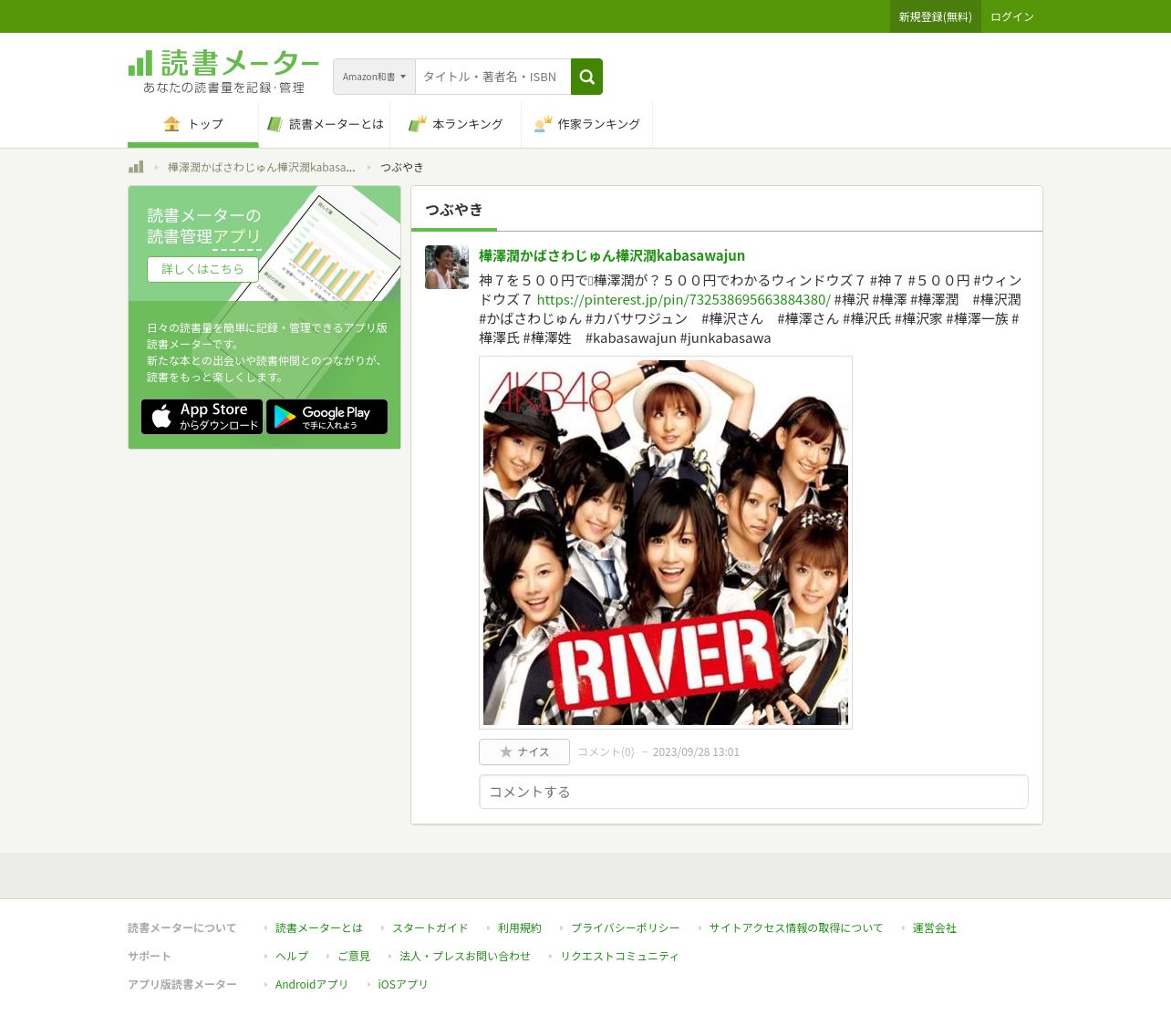This screenshot has width=1171, height=1036.
Task: Open the 樺澤潤かばさわじゅん樺沢潤kabasawajun username link
Action: [612, 255]
